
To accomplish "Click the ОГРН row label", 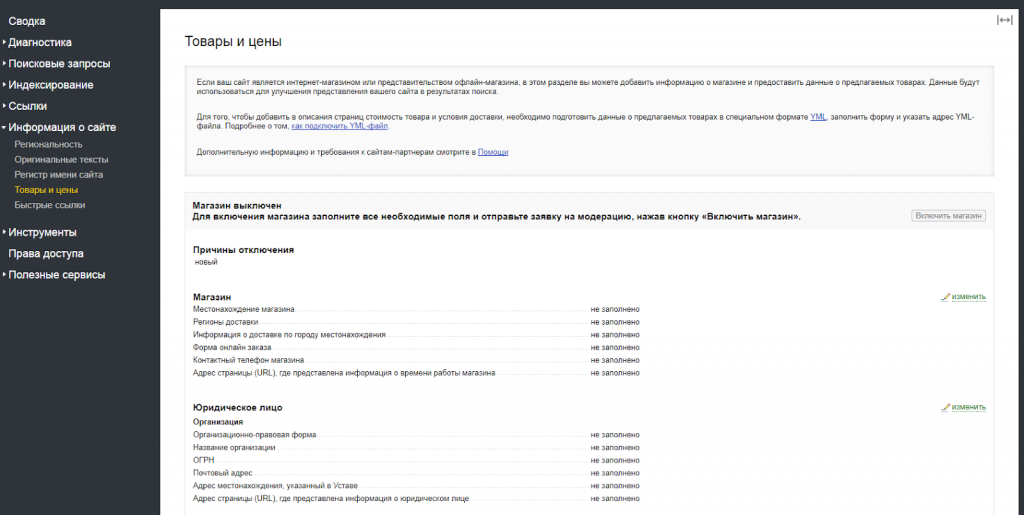I will pos(204,460).
